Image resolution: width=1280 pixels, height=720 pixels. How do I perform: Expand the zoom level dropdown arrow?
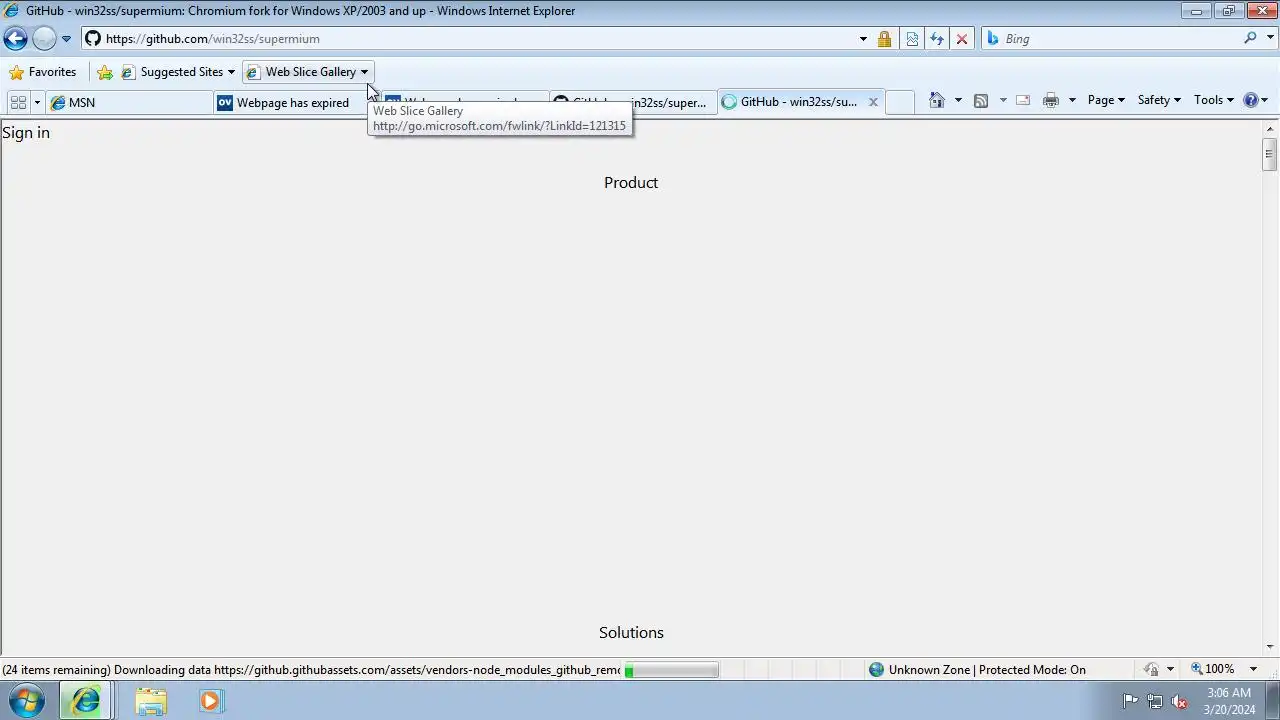point(1253,669)
